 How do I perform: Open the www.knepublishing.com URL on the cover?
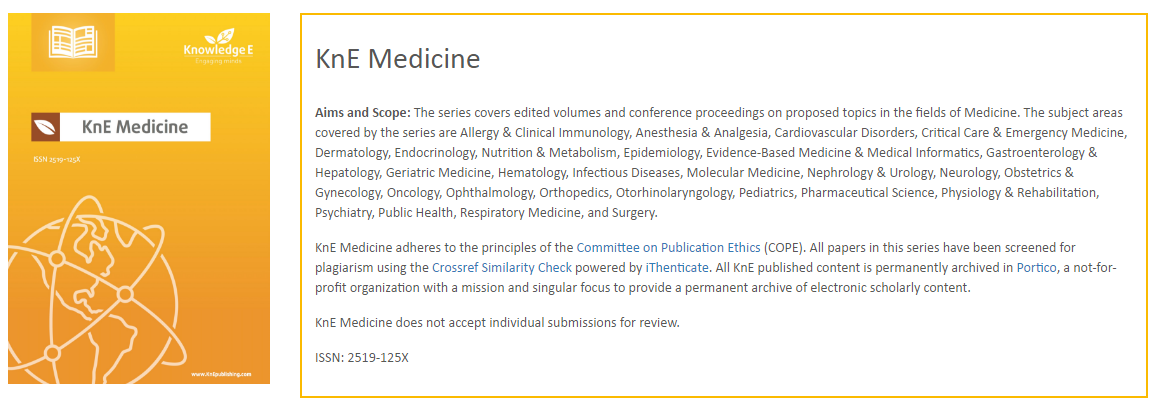point(229,375)
